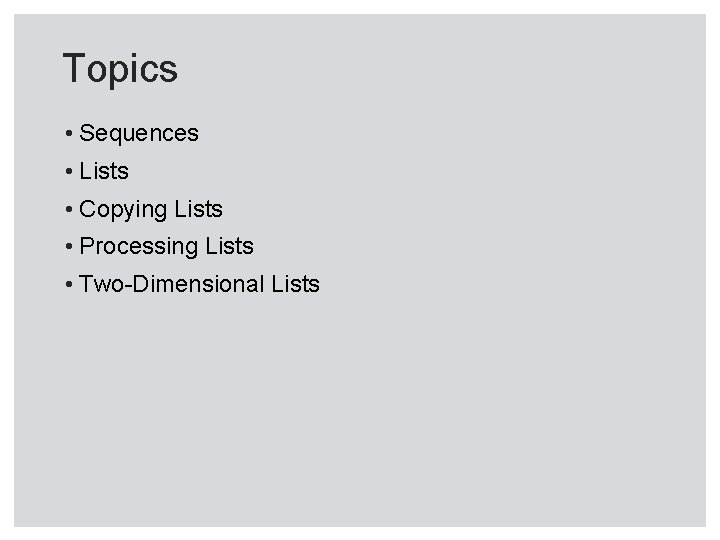The width and height of the screenshot is (720, 540).
Task: Click the word "Processing"
Action: pyautogui.click(x=139, y=246)
